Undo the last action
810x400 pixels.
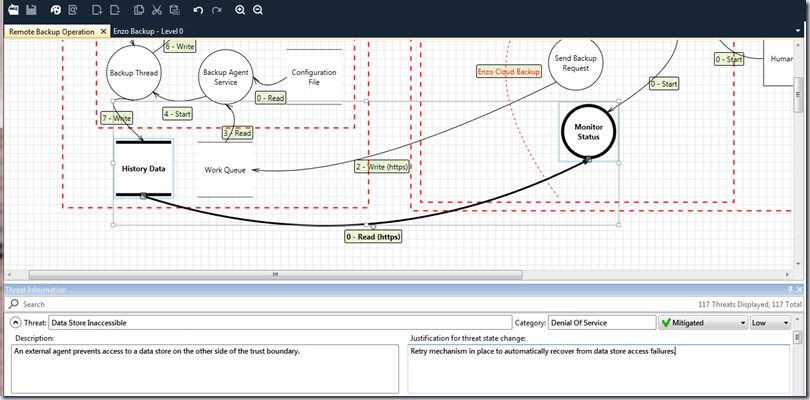[x=198, y=10]
